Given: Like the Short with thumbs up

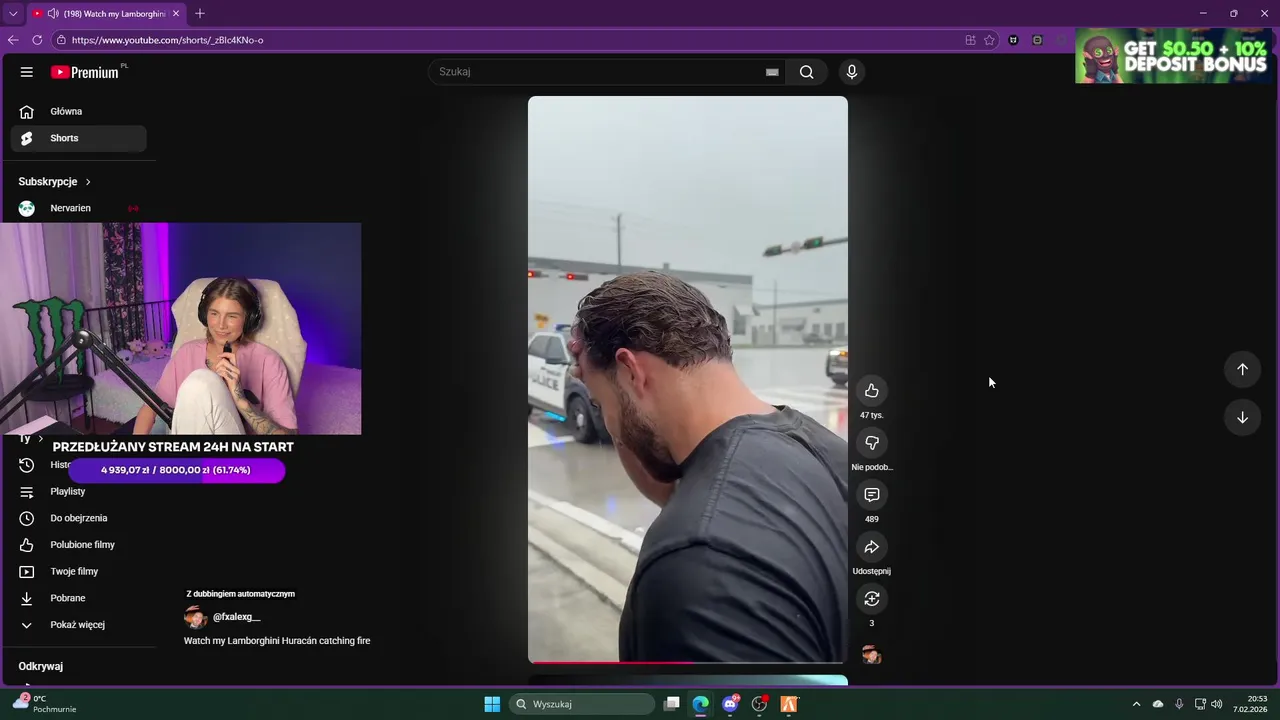Looking at the screenshot, I should tap(872, 391).
